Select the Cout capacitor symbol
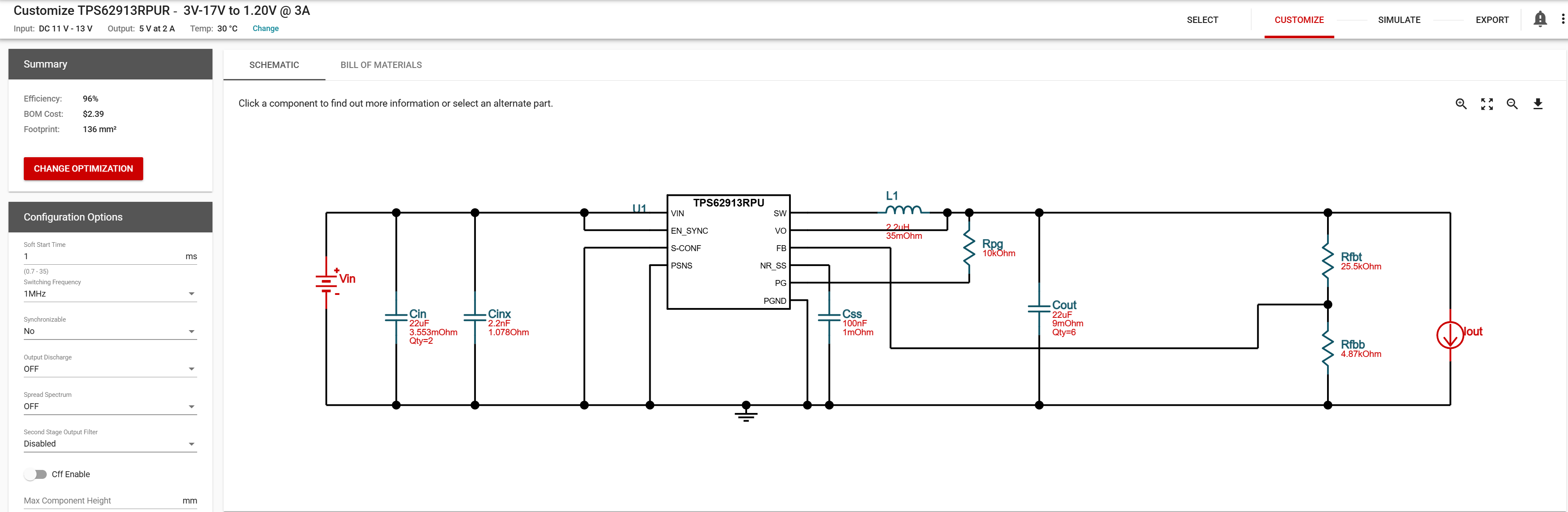 tap(1039, 308)
